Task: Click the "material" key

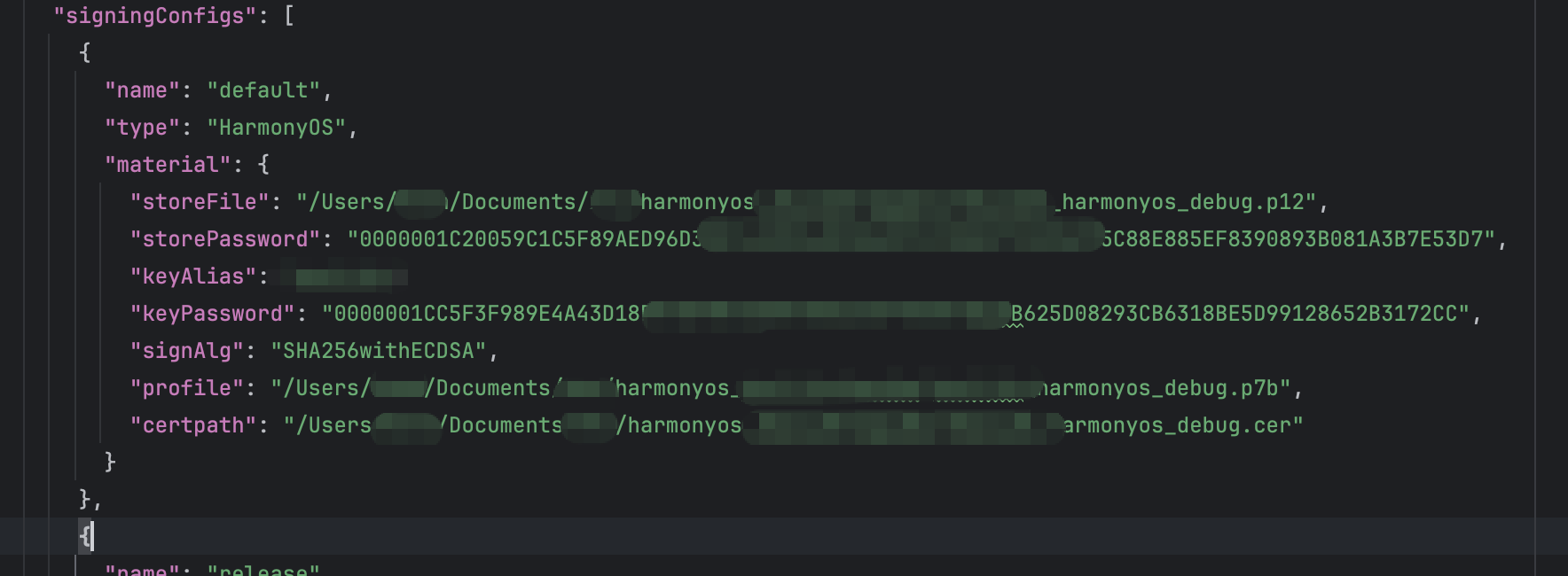Action: point(168,165)
